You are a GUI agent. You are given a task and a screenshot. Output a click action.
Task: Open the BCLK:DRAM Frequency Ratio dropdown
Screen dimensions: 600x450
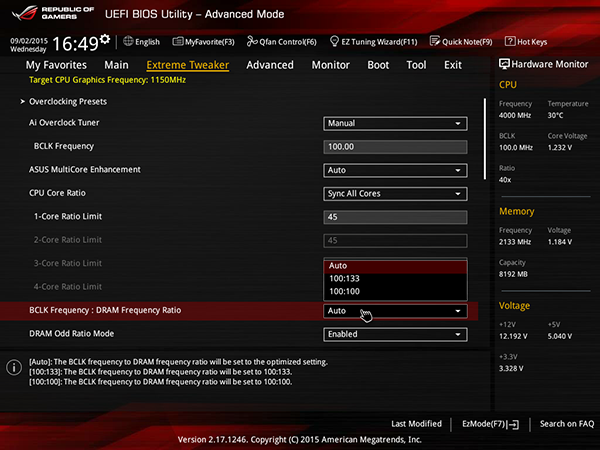coord(395,311)
